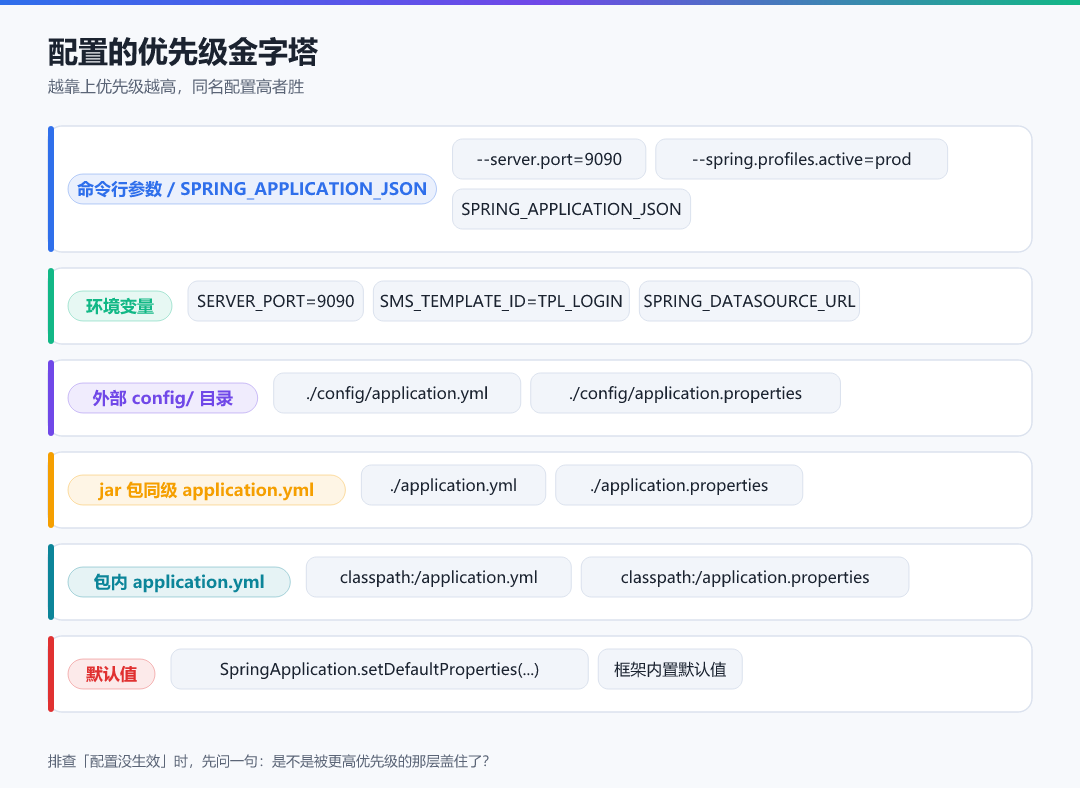Select the green 环境变量 label
Viewport: 1080px width, 788px height.
pyautogui.click(x=120, y=306)
